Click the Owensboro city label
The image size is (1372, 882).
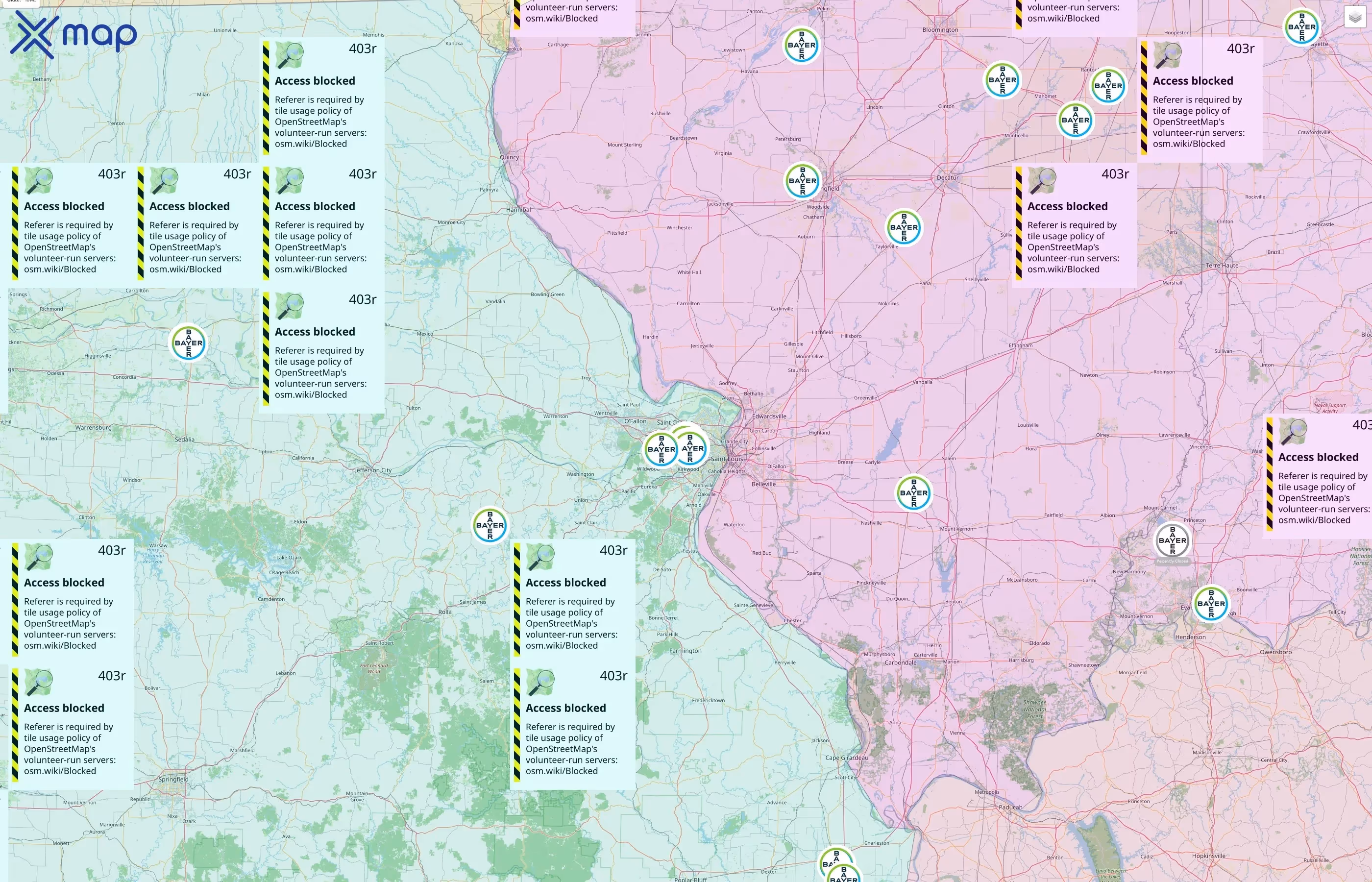(1275, 652)
